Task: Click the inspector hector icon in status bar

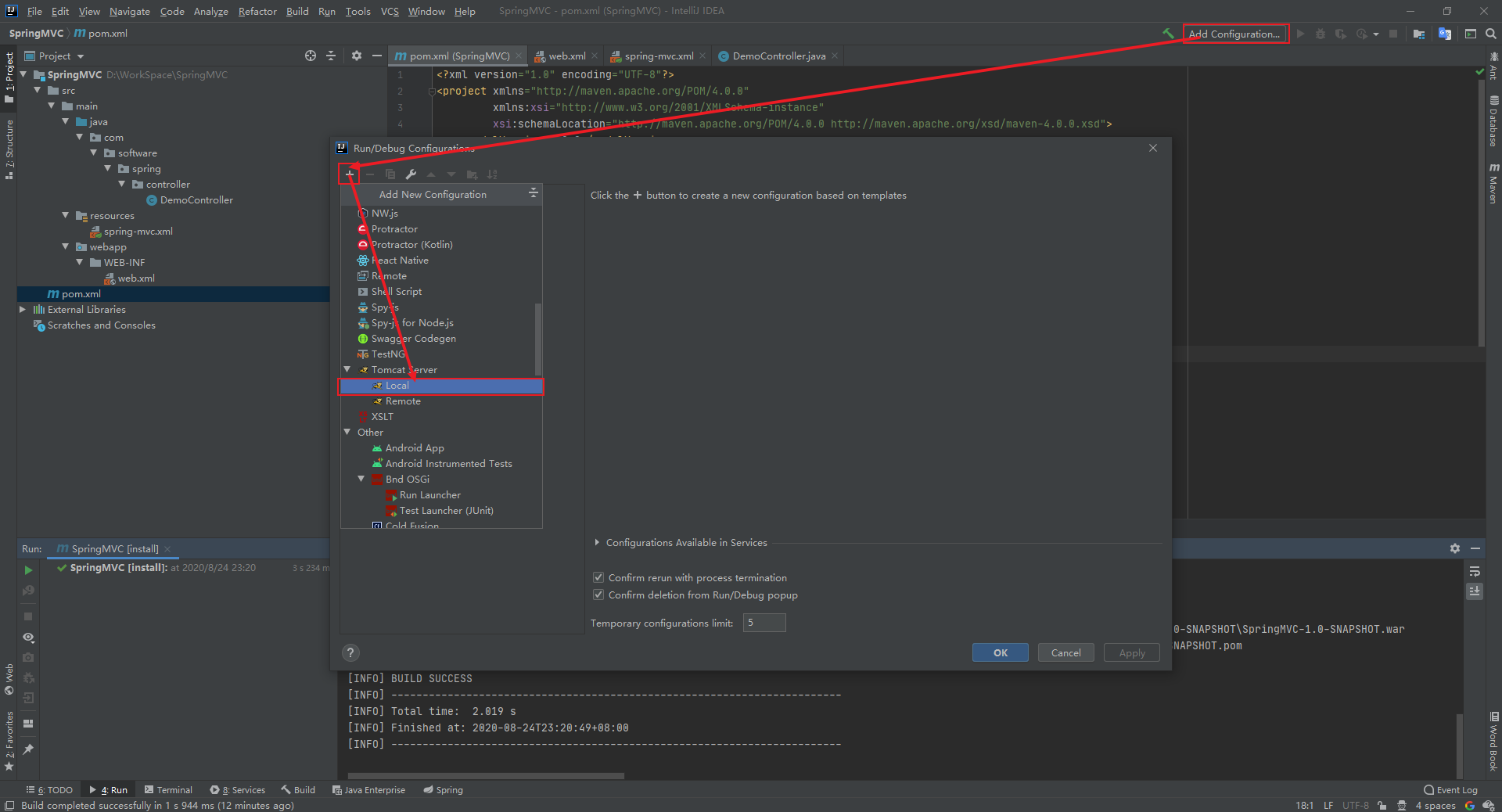Action: pyautogui.click(x=1402, y=805)
